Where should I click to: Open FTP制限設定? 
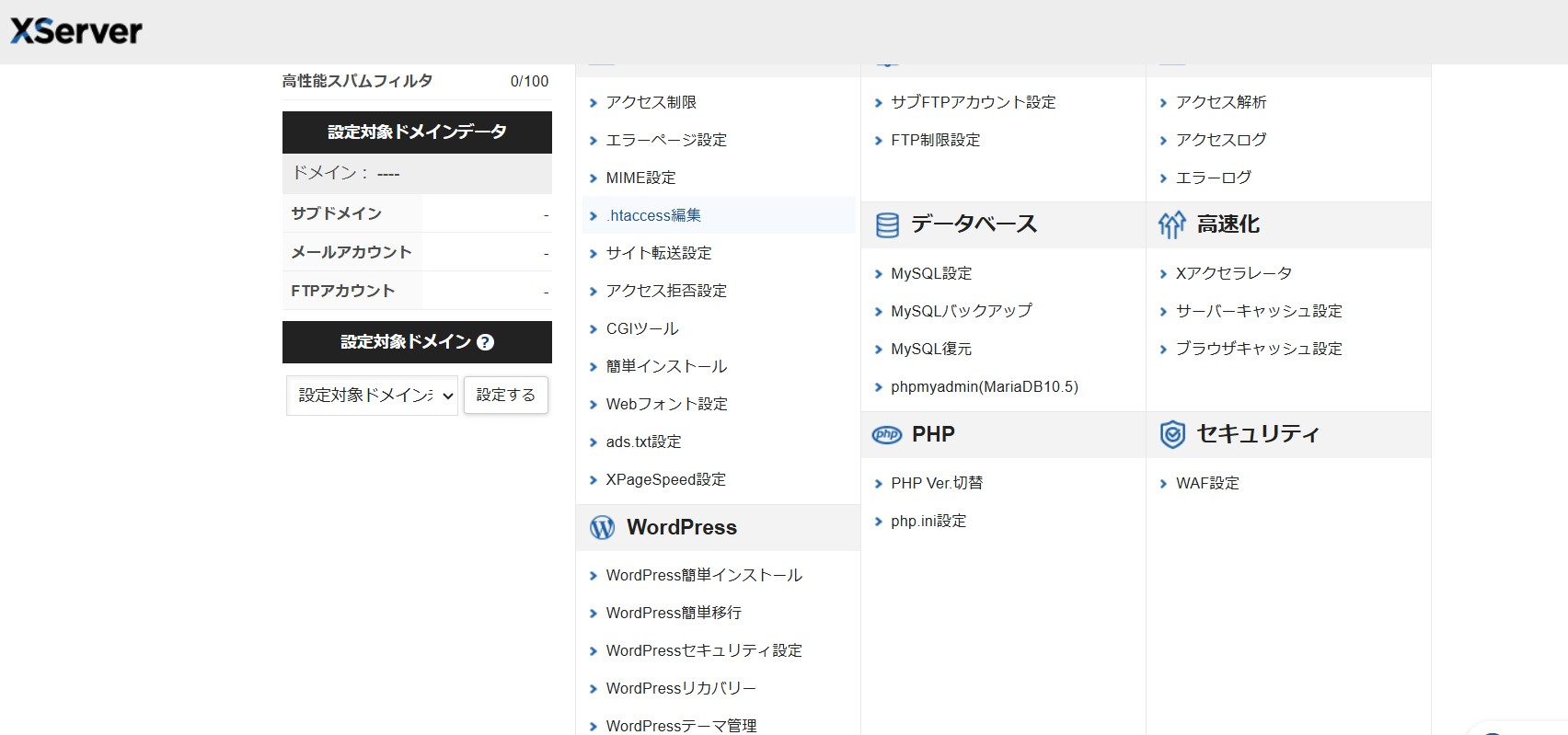tap(935, 140)
